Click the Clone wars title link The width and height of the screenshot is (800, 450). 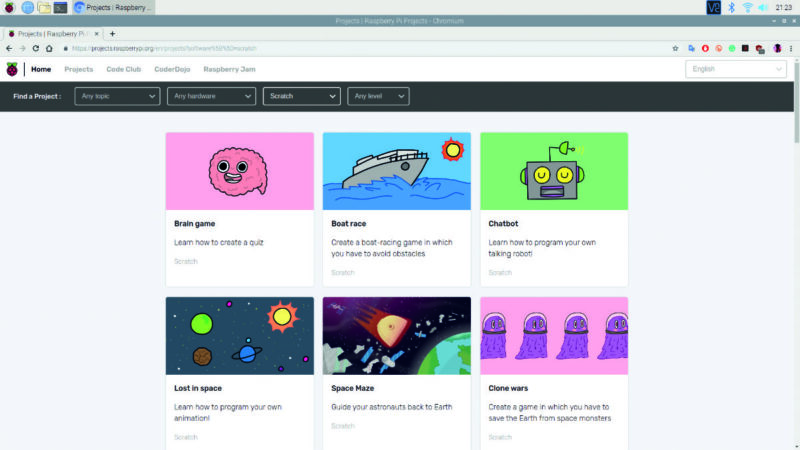(x=508, y=388)
